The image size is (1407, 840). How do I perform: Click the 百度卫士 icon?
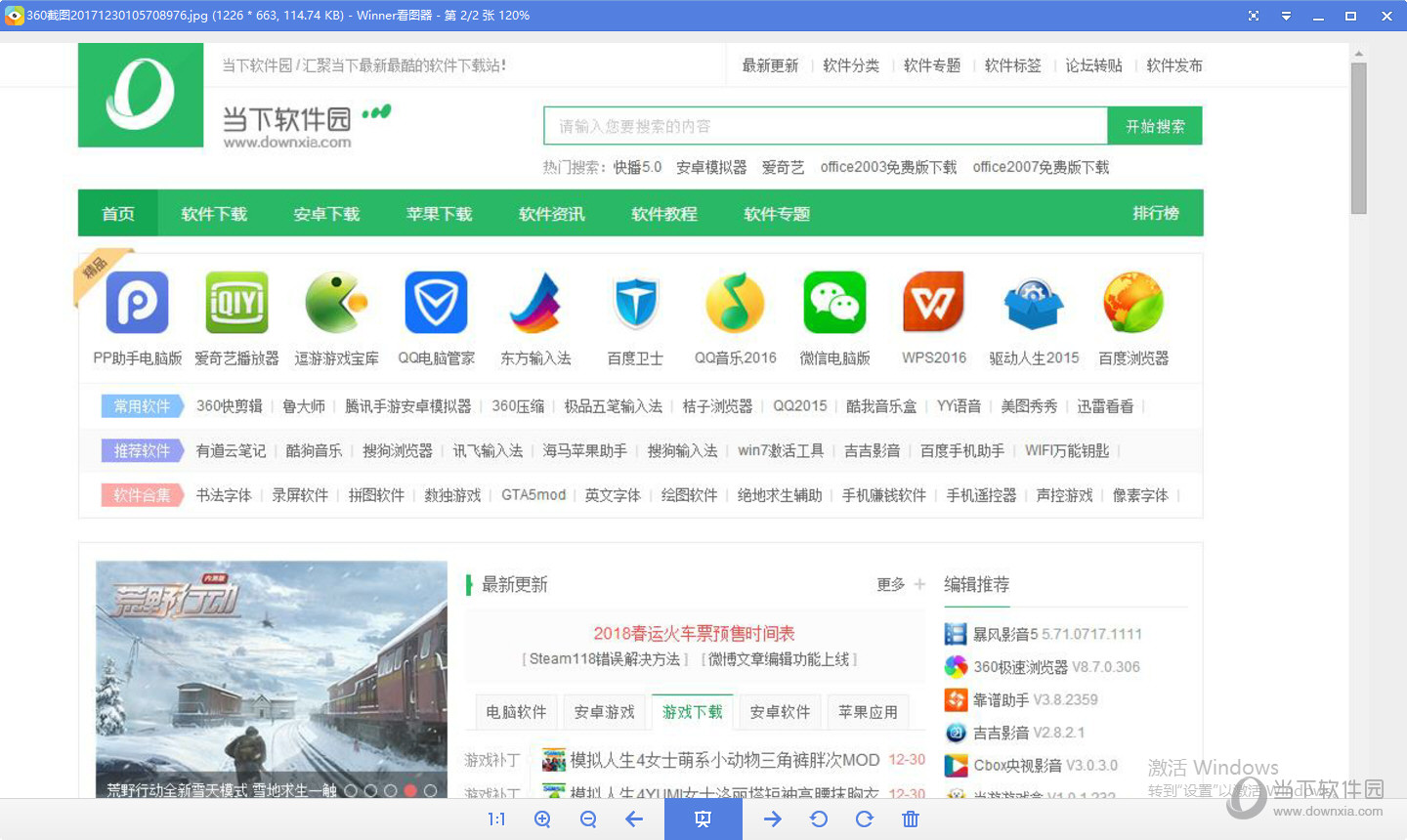[x=636, y=303]
